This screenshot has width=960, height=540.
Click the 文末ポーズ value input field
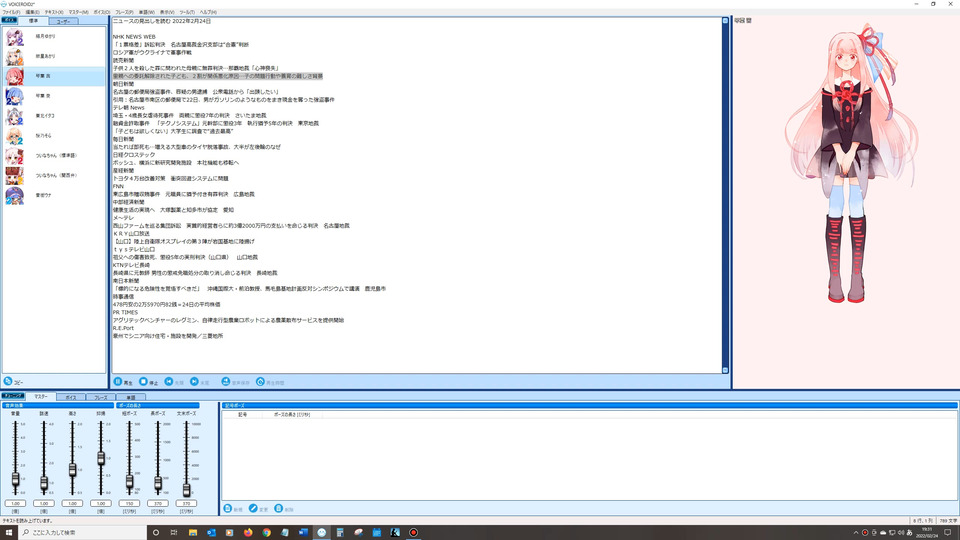[x=186, y=503]
